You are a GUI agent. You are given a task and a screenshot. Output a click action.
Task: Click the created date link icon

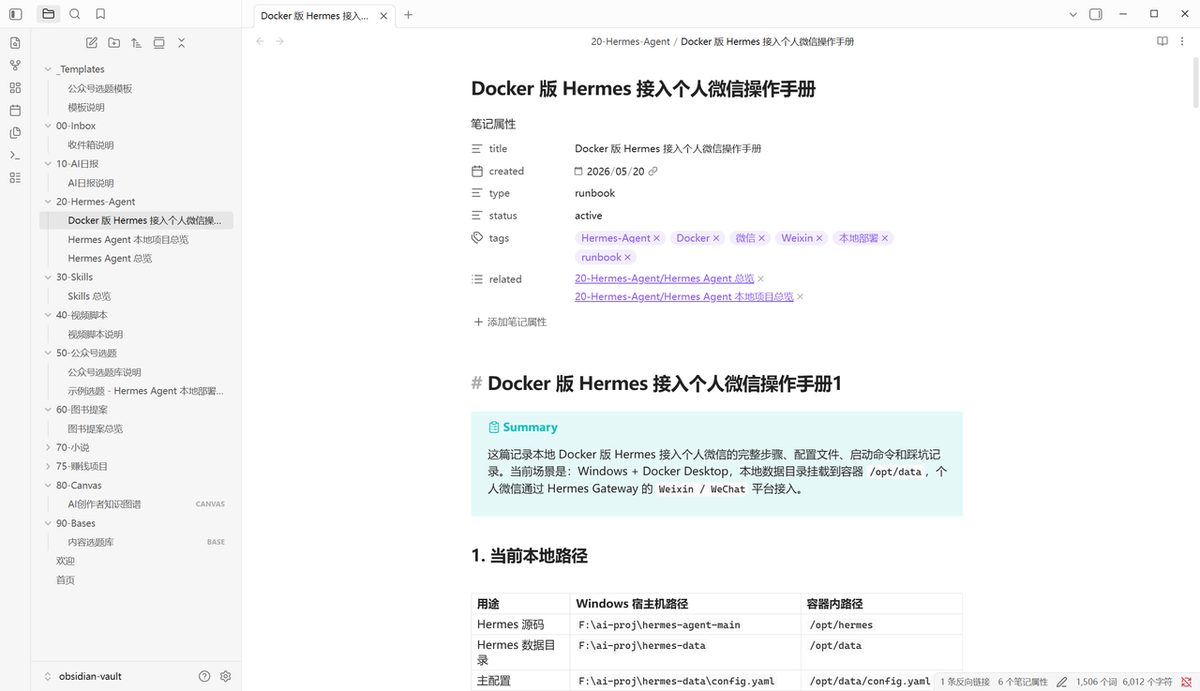(653, 171)
